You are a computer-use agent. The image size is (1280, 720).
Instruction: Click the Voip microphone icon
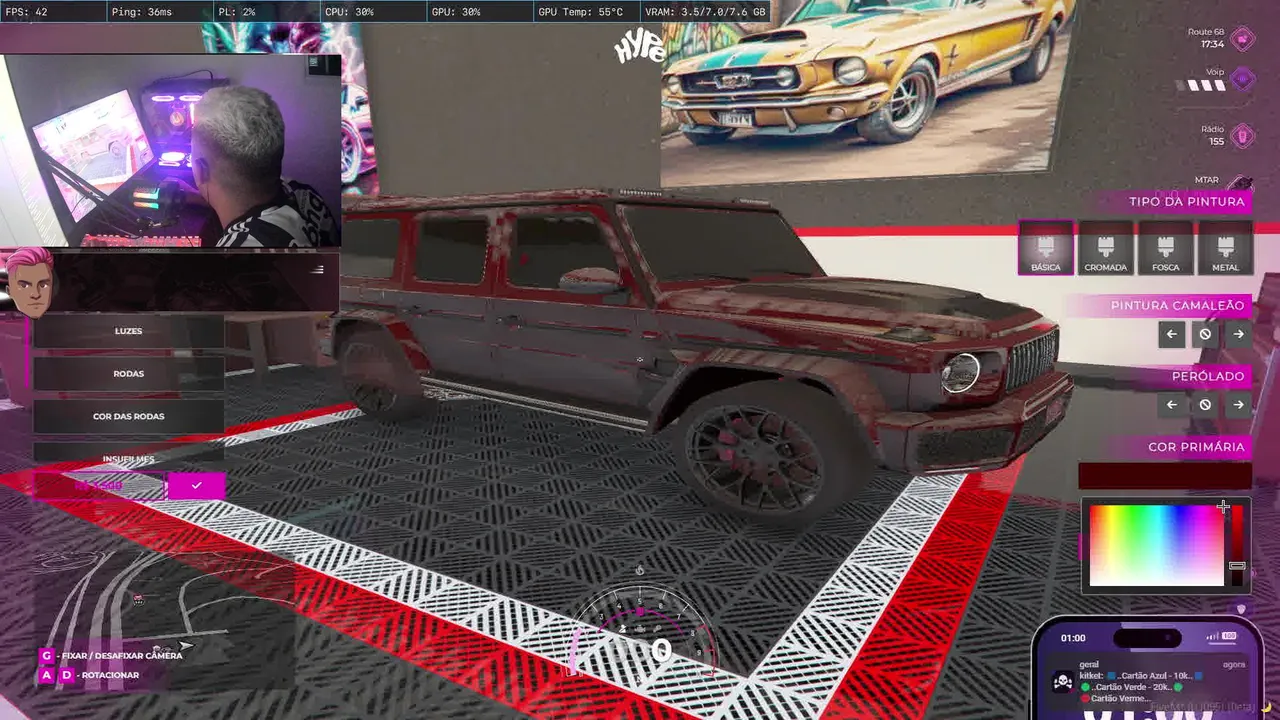1242,78
